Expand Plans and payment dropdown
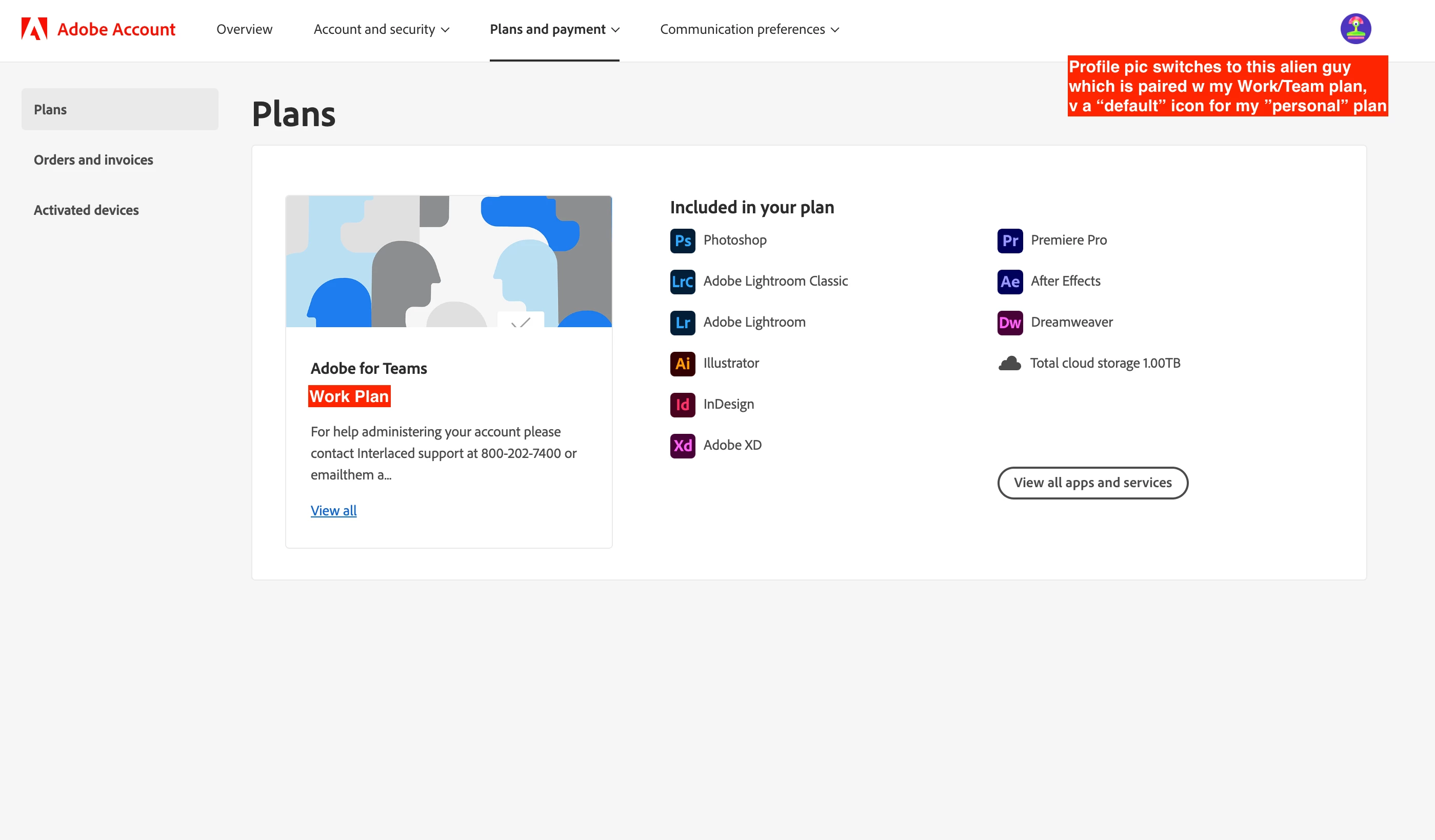 554,29
